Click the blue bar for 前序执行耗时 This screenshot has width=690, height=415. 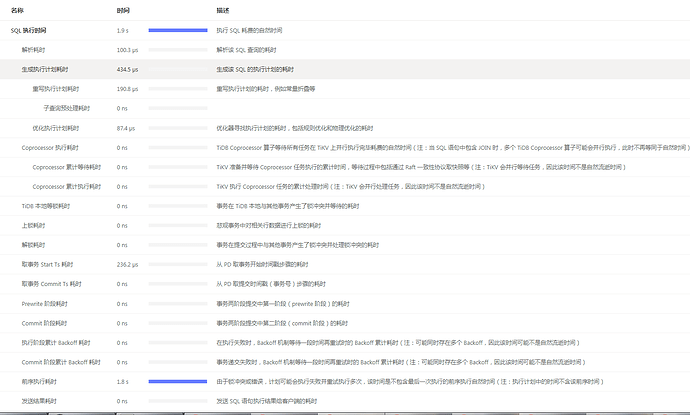coord(178,382)
